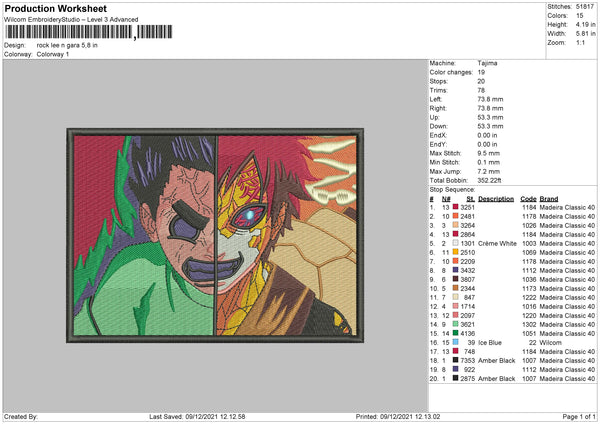This screenshot has height=424, width=600.
Task: Click code 1051 in the stop sequence
Action: (x=529, y=333)
